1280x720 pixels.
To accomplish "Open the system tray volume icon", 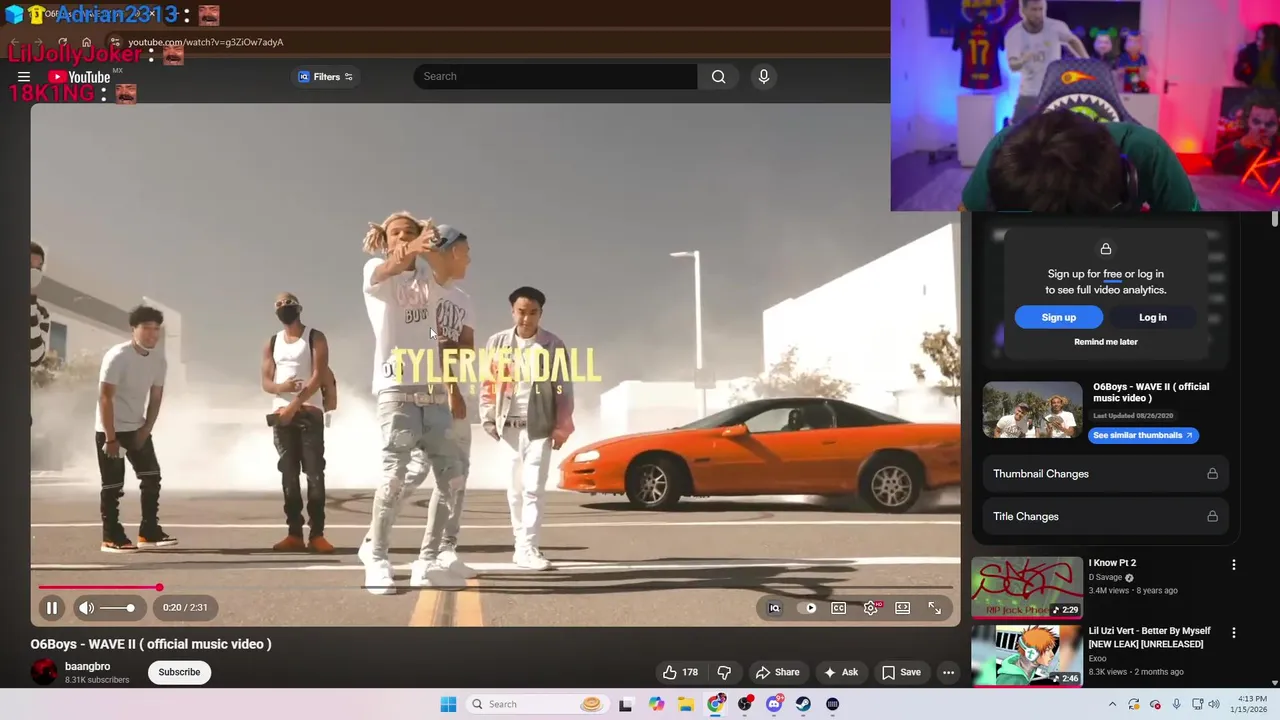I will coord(1216,704).
